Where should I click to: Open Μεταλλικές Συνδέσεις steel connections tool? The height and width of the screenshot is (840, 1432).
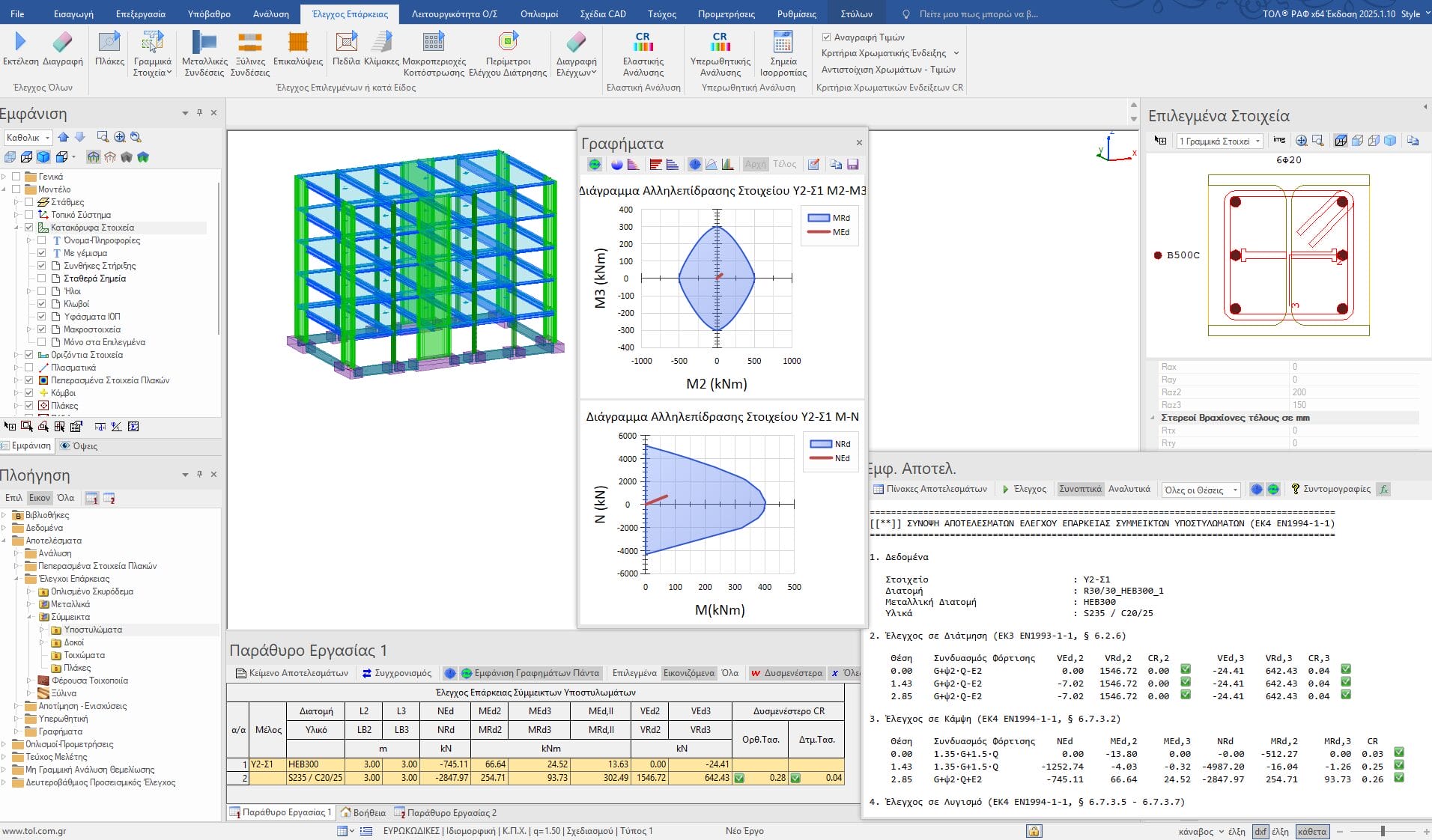pos(204,43)
